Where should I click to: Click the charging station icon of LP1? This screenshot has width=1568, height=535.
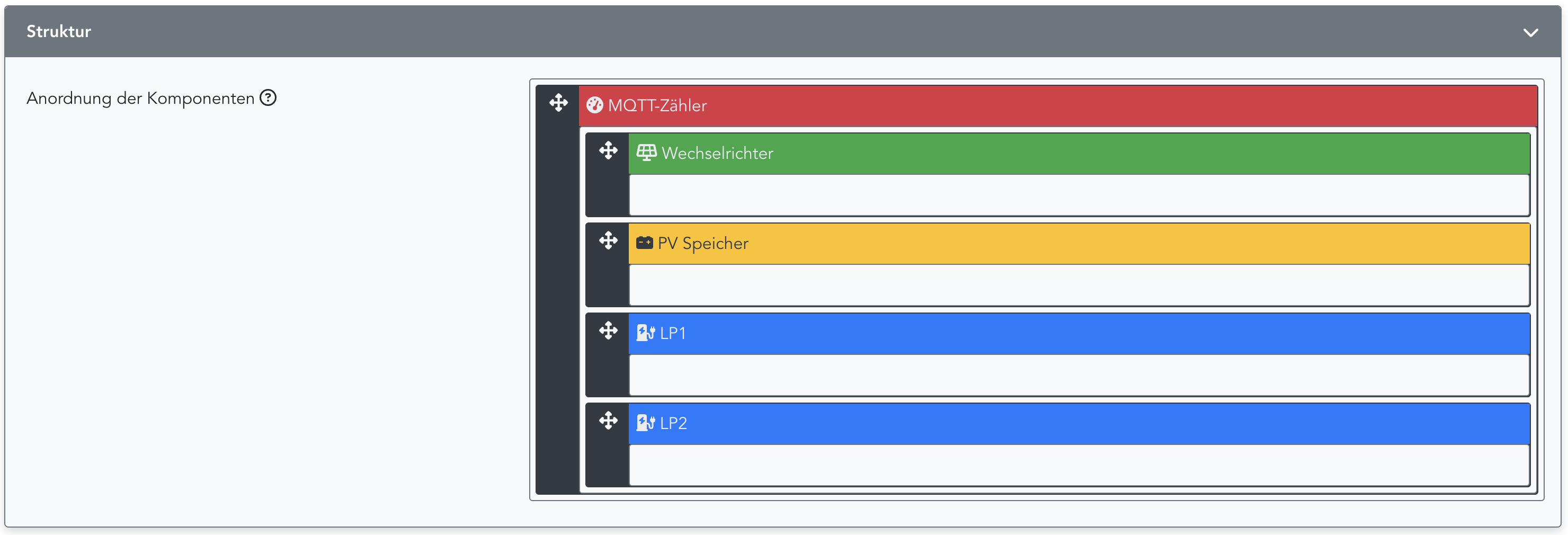pyautogui.click(x=646, y=333)
